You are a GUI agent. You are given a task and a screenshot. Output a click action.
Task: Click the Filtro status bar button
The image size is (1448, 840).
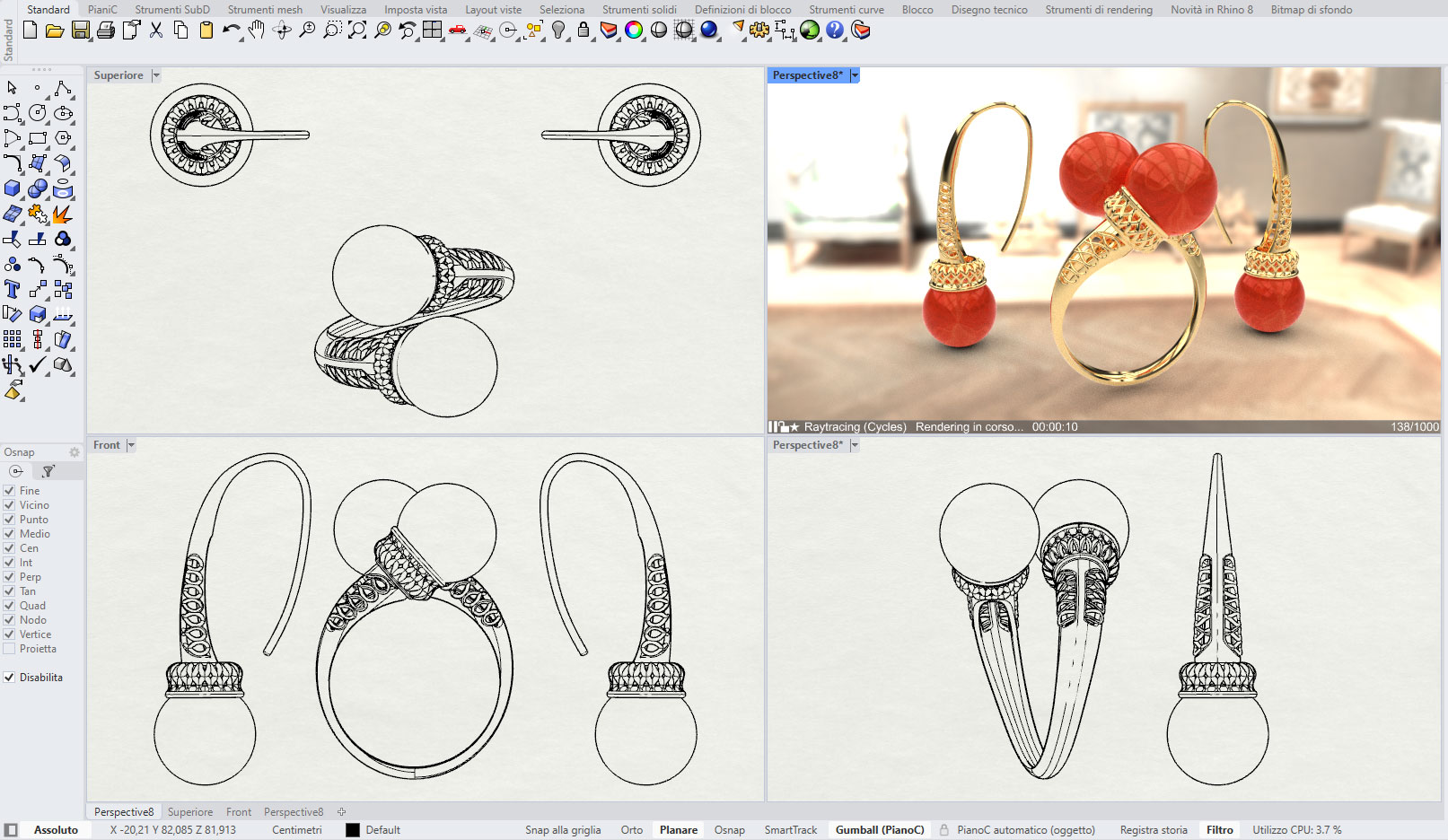click(1219, 830)
